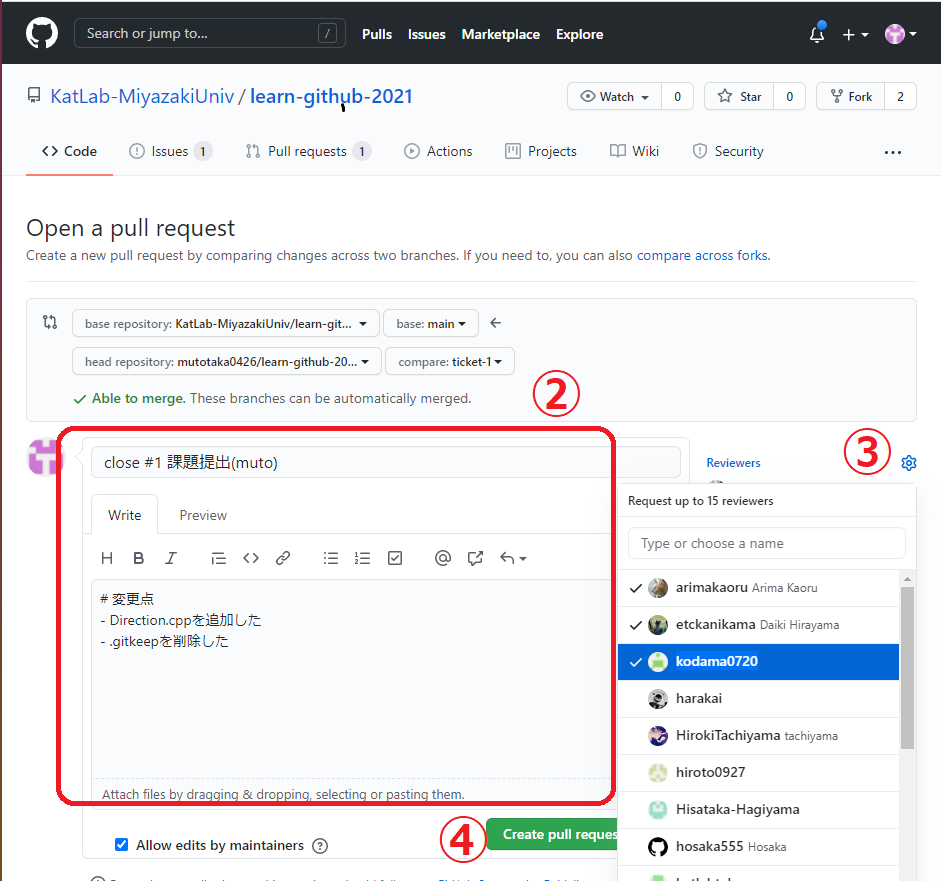This screenshot has height=881, width=941.
Task: Switch to the Projects tab
Action: click(541, 151)
